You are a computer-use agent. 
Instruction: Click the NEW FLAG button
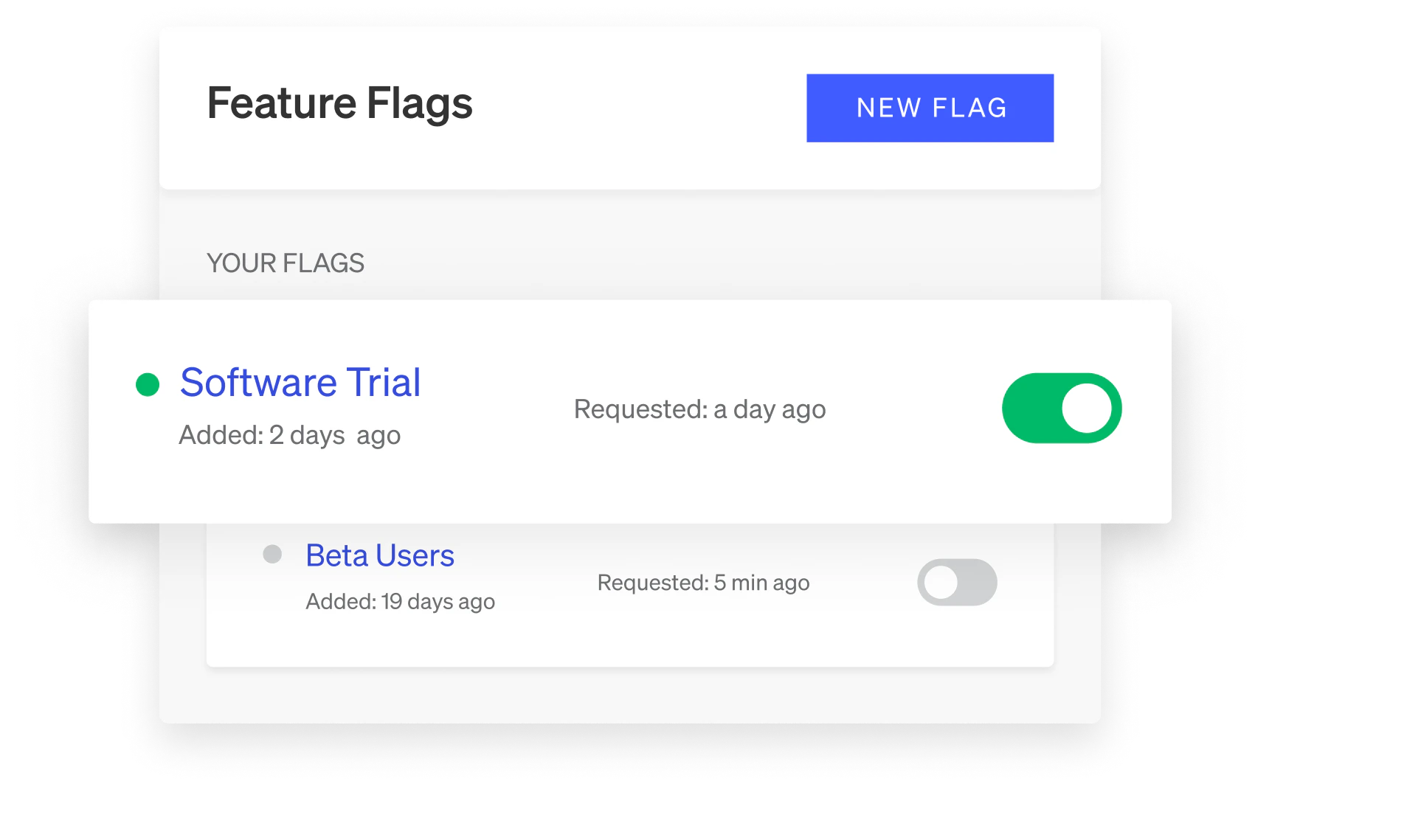coord(930,108)
